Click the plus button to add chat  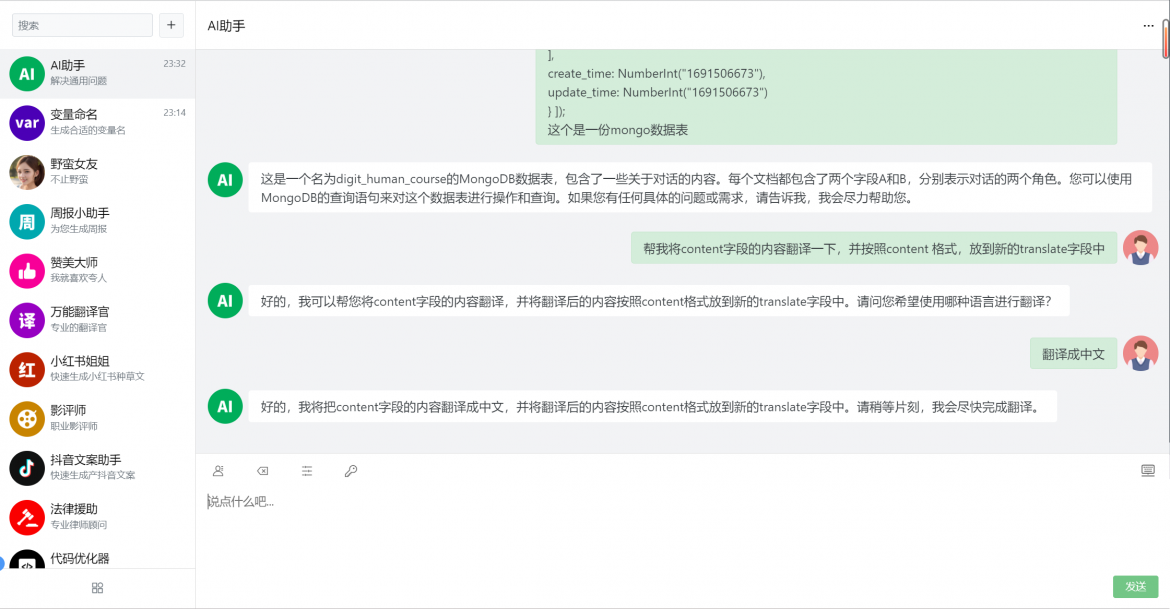click(x=171, y=25)
